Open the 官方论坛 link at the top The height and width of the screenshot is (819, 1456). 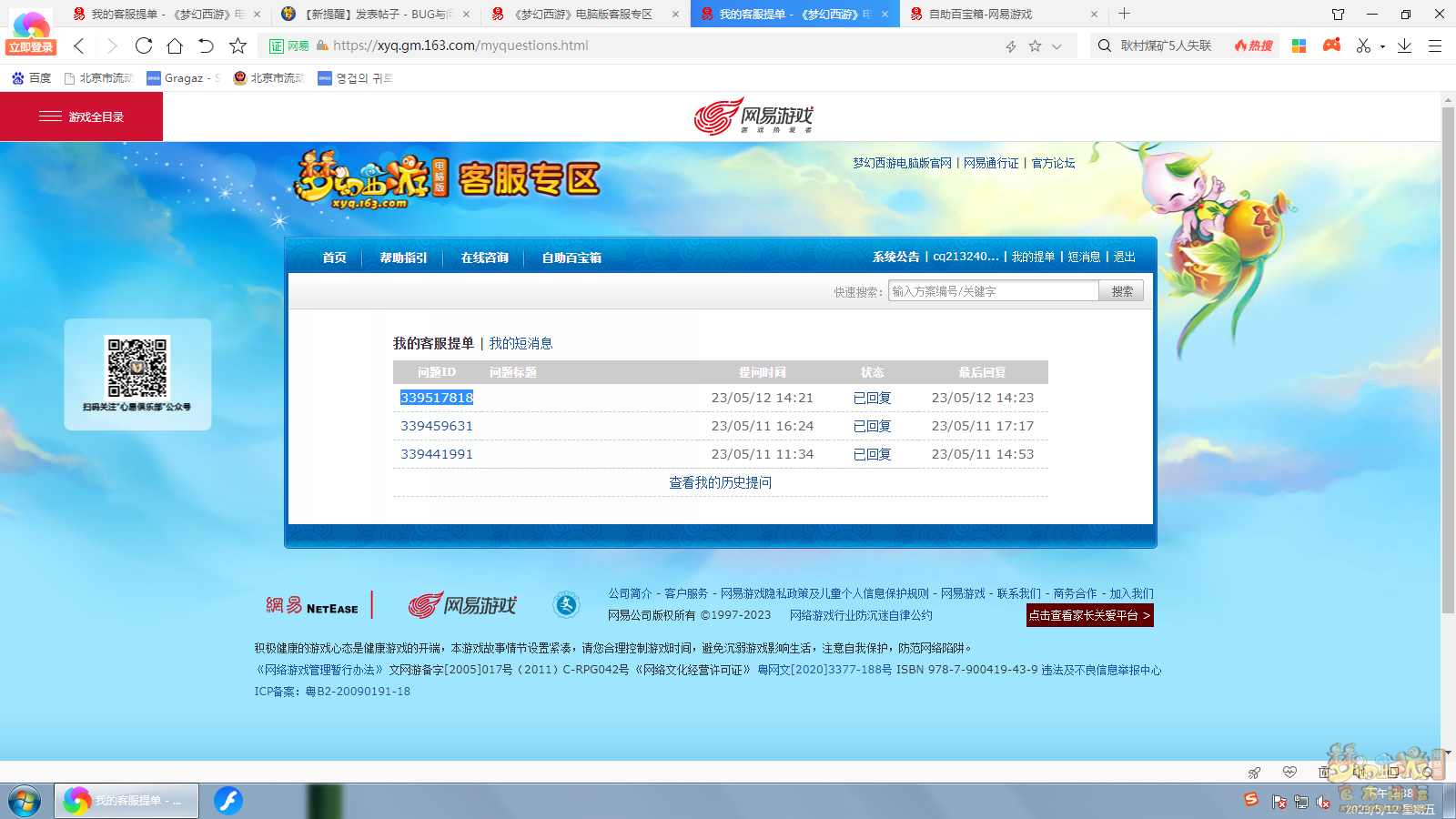(x=1053, y=163)
